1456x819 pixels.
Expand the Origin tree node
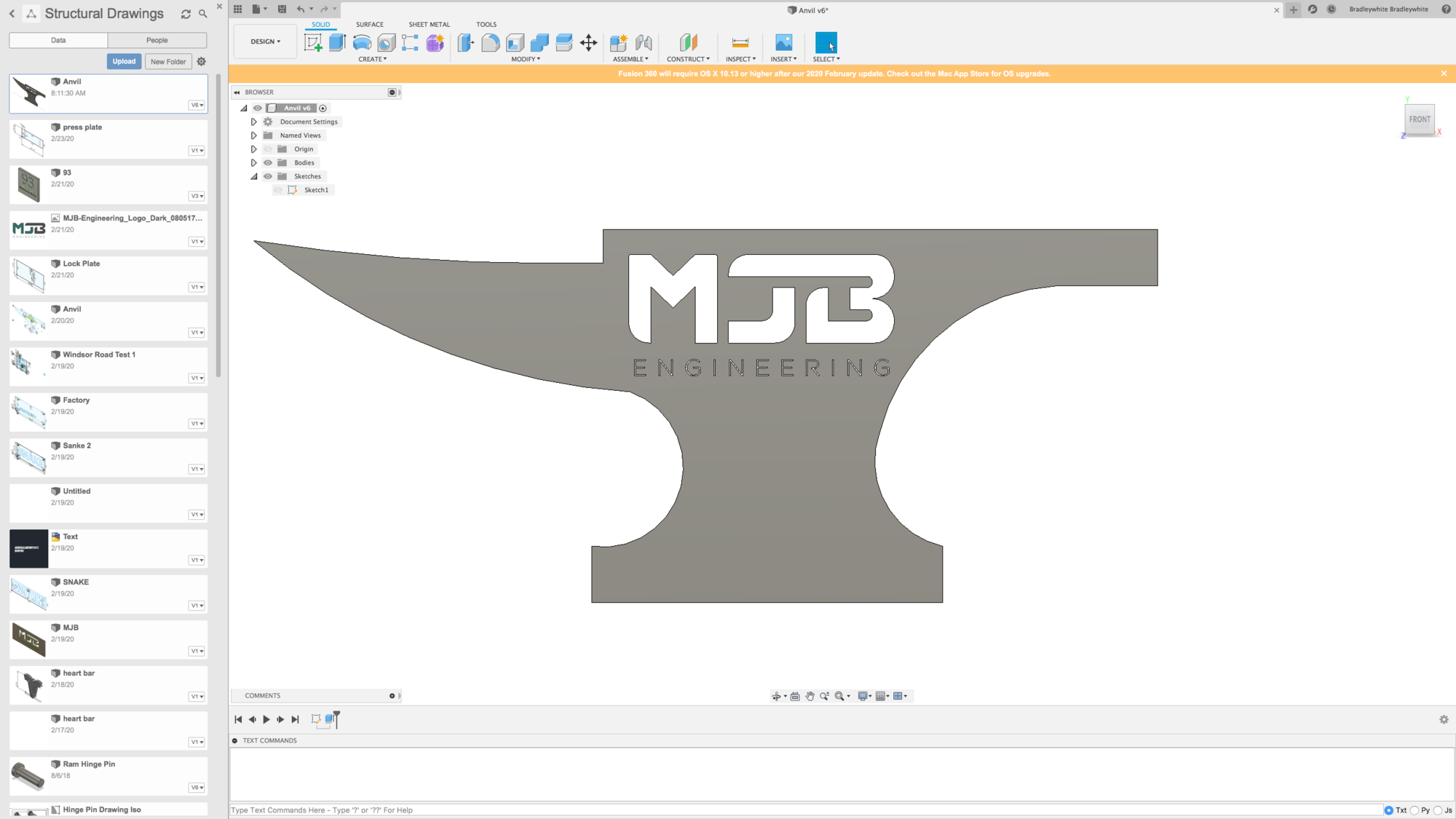[x=254, y=149]
